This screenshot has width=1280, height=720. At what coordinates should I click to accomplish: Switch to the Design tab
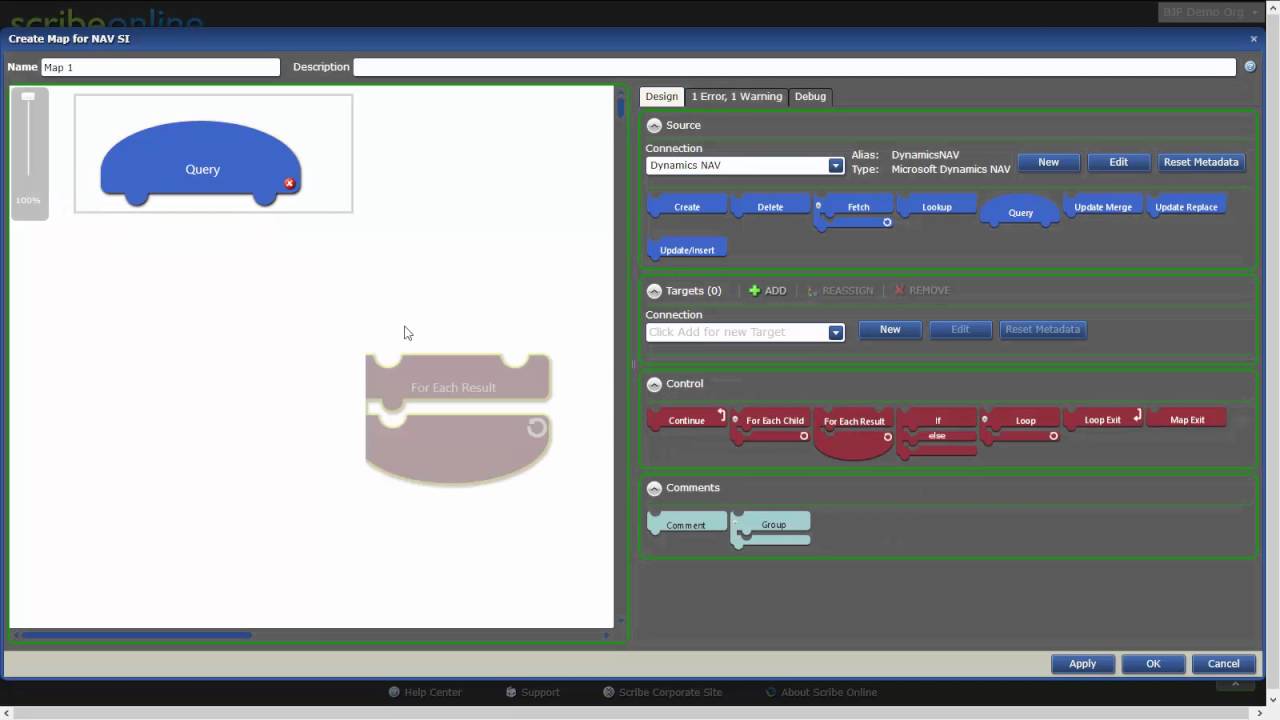[662, 96]
